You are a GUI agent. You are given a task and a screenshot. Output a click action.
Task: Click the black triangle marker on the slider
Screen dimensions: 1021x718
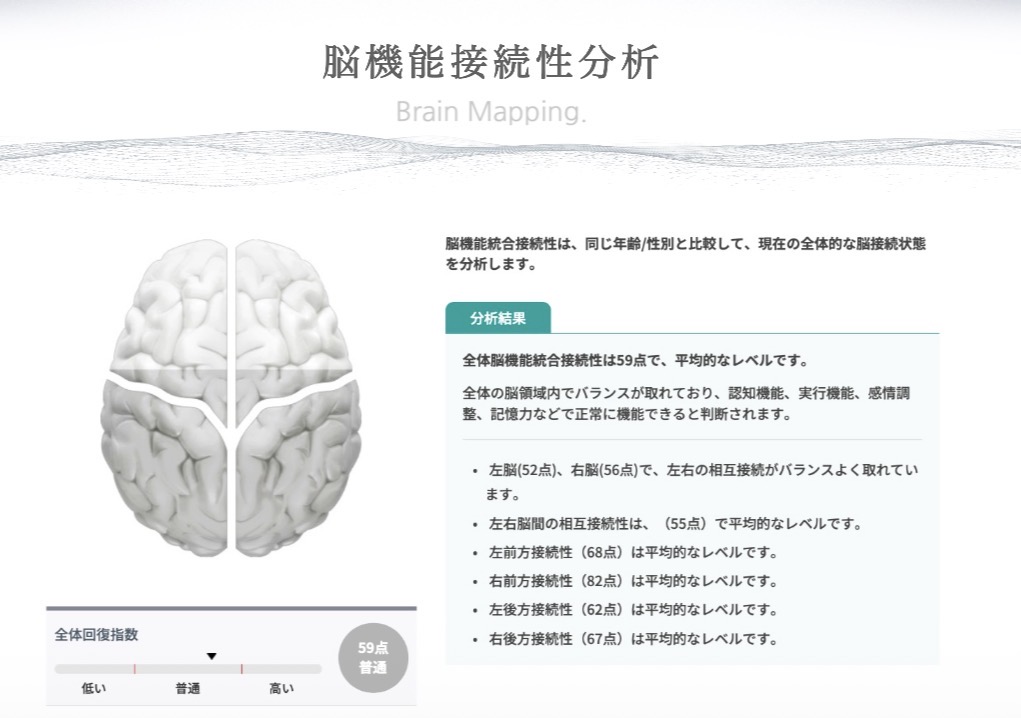pos(211,656)
